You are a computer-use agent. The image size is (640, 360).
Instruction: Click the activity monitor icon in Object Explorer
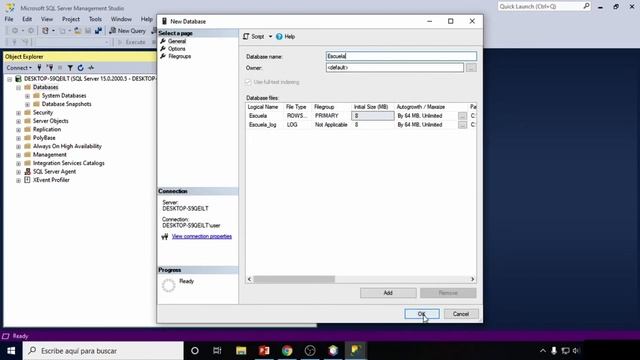click(91, 68)
